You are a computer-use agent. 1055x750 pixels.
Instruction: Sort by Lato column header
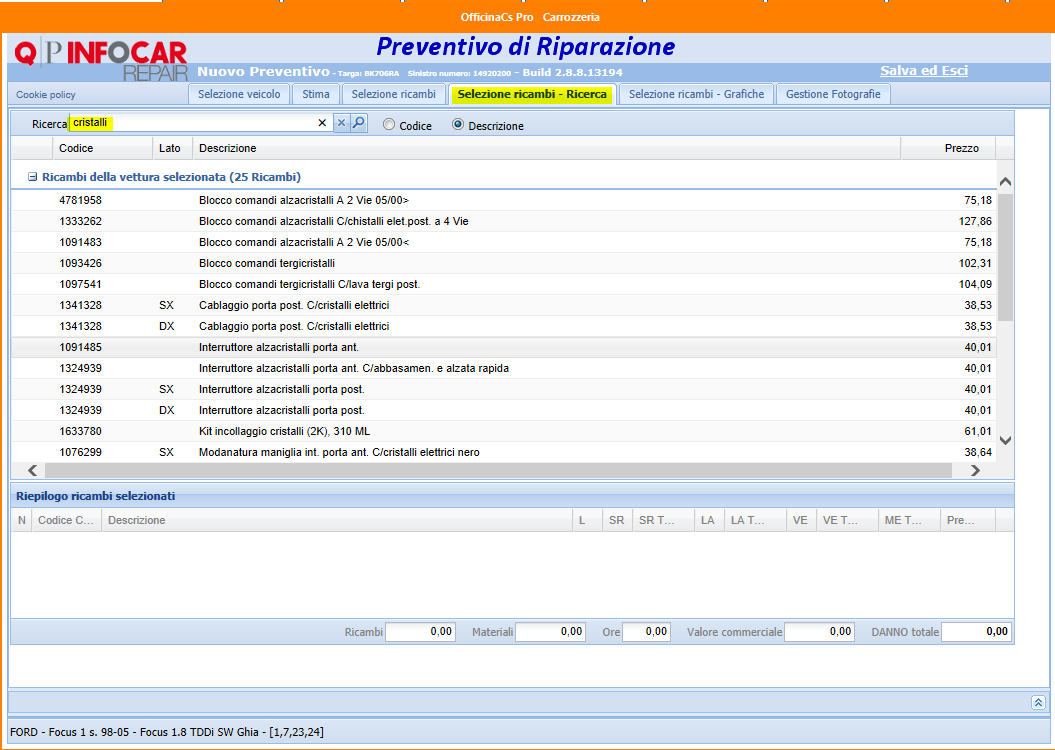(172, 148)
